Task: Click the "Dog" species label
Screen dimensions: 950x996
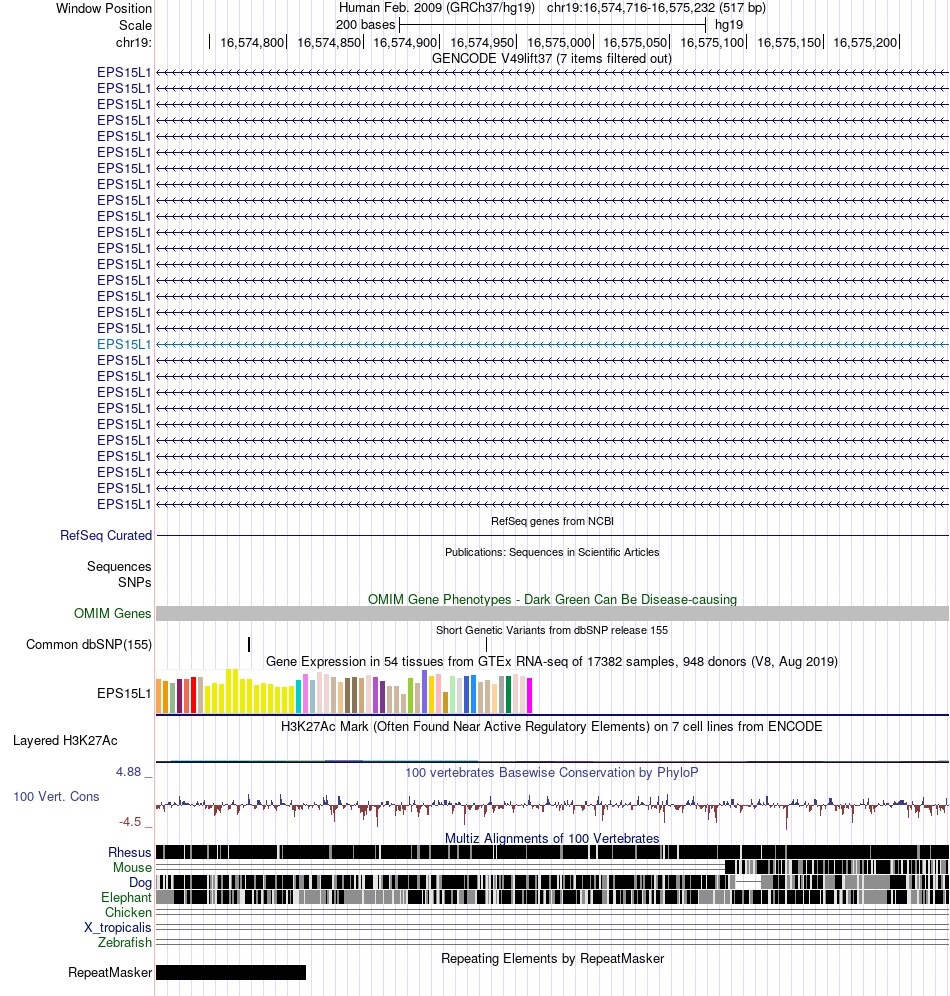Action: point(140,882)
